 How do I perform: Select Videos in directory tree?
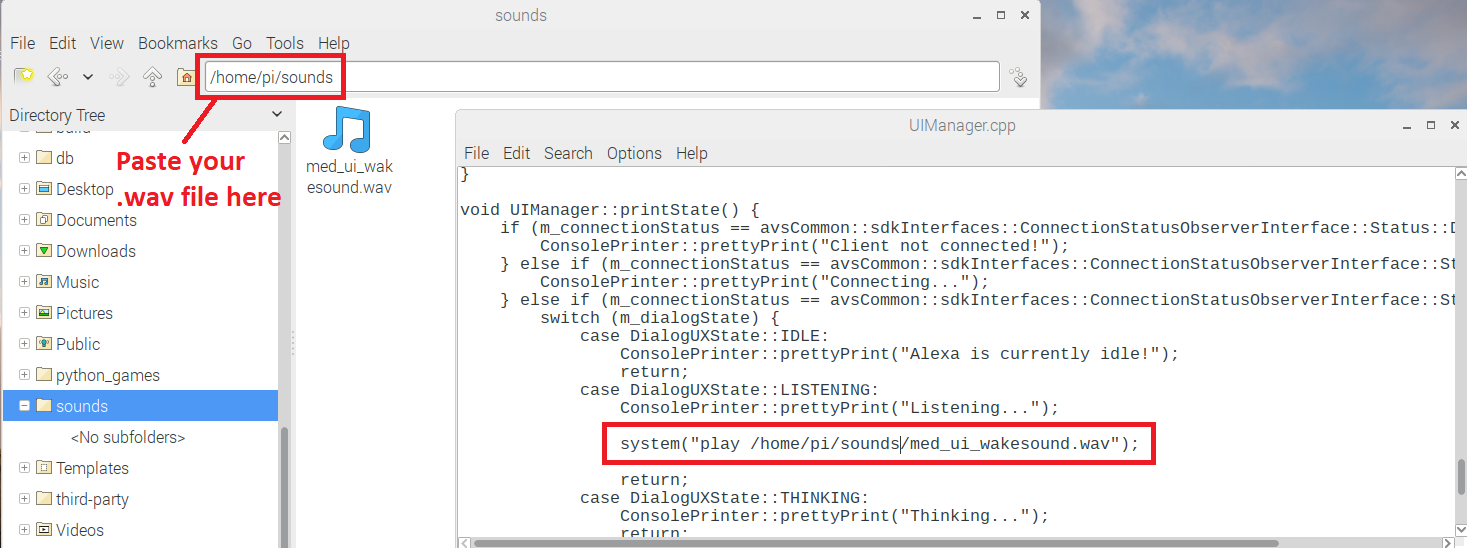coord(80,530)
